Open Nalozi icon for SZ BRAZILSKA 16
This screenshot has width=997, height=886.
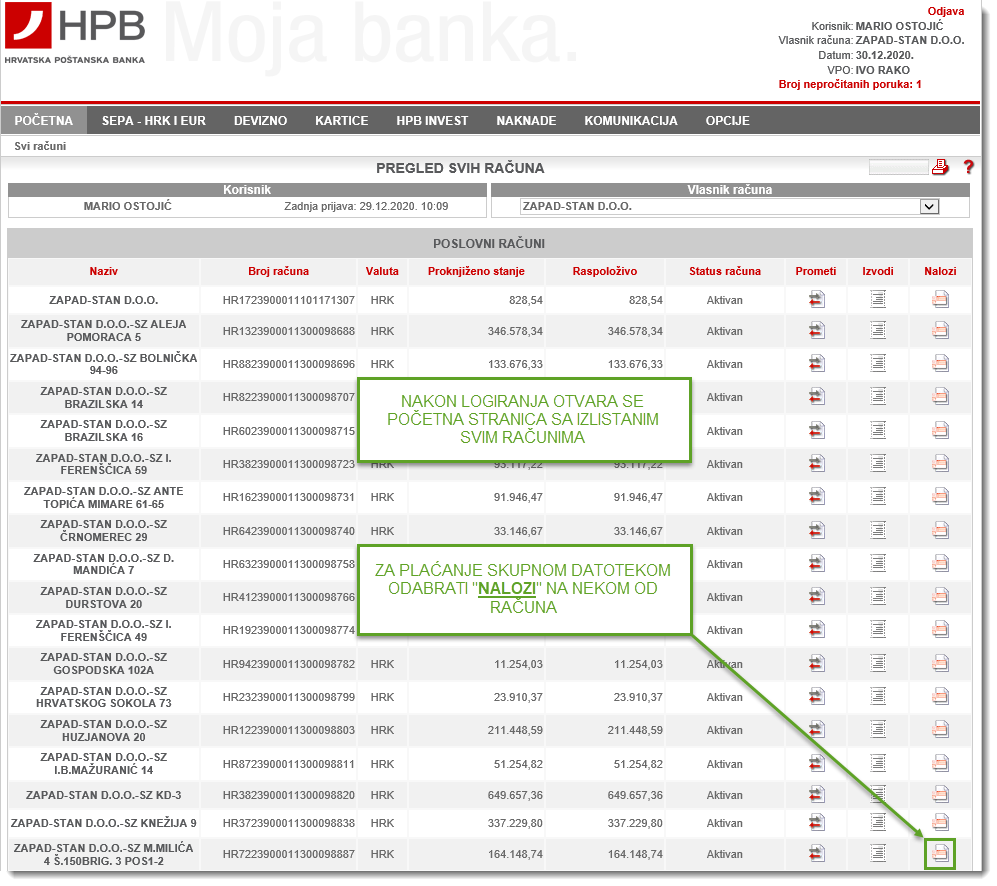point(940,431)
